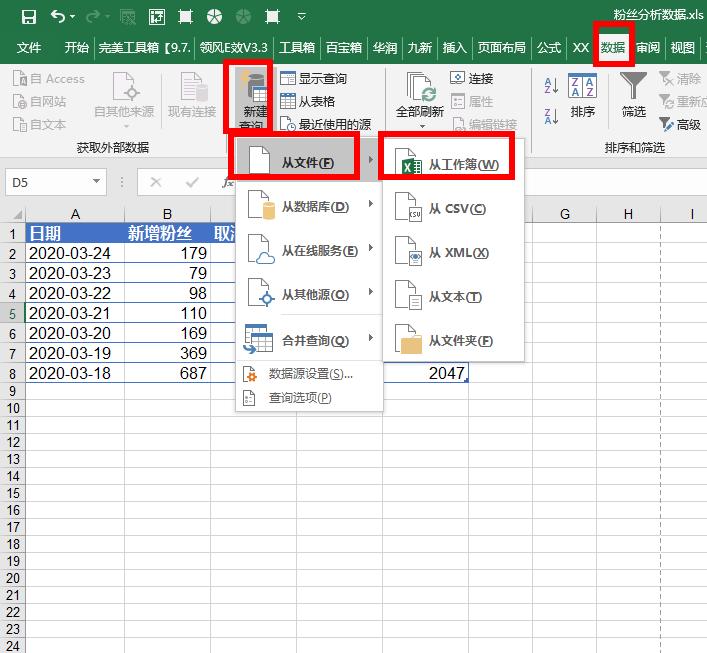This screenshot has width=707, height=653.
Task: Click cell with value 2047
Action: coord(426,373)
